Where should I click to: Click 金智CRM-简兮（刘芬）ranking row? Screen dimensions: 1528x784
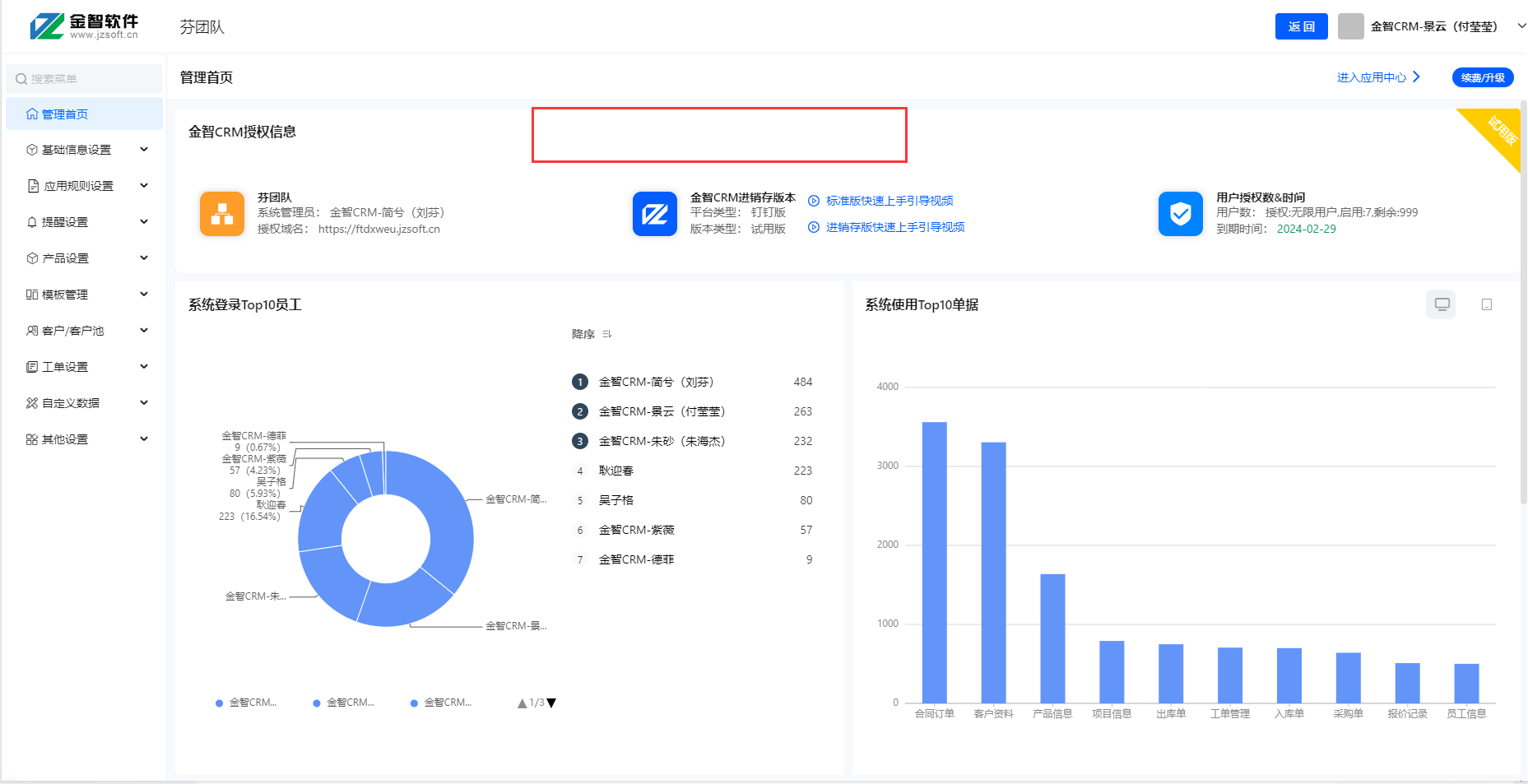click(692, 382)
